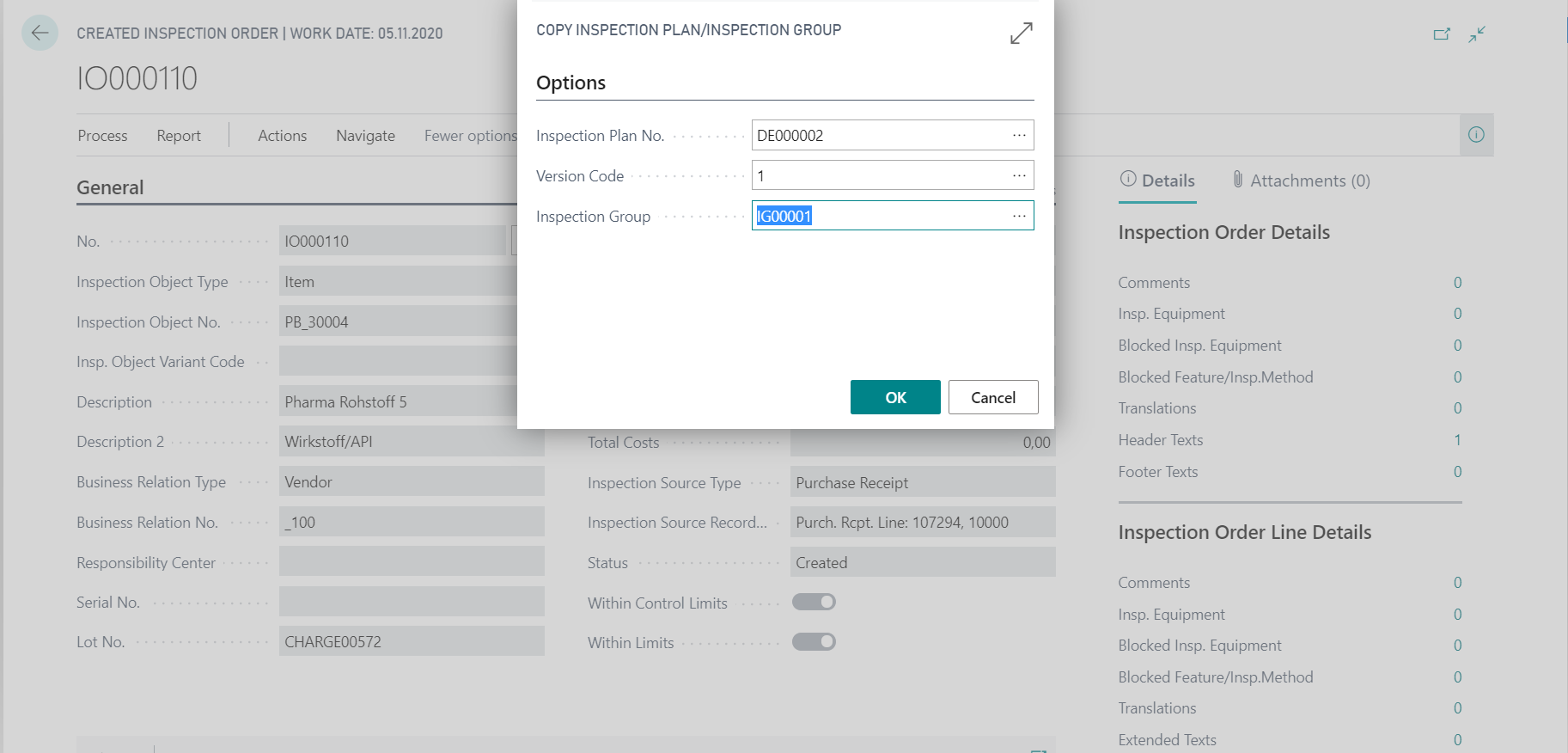1568x753 pixels.
Task: Click the Business Relation No. field _100
Action: [x=412, y=522]
